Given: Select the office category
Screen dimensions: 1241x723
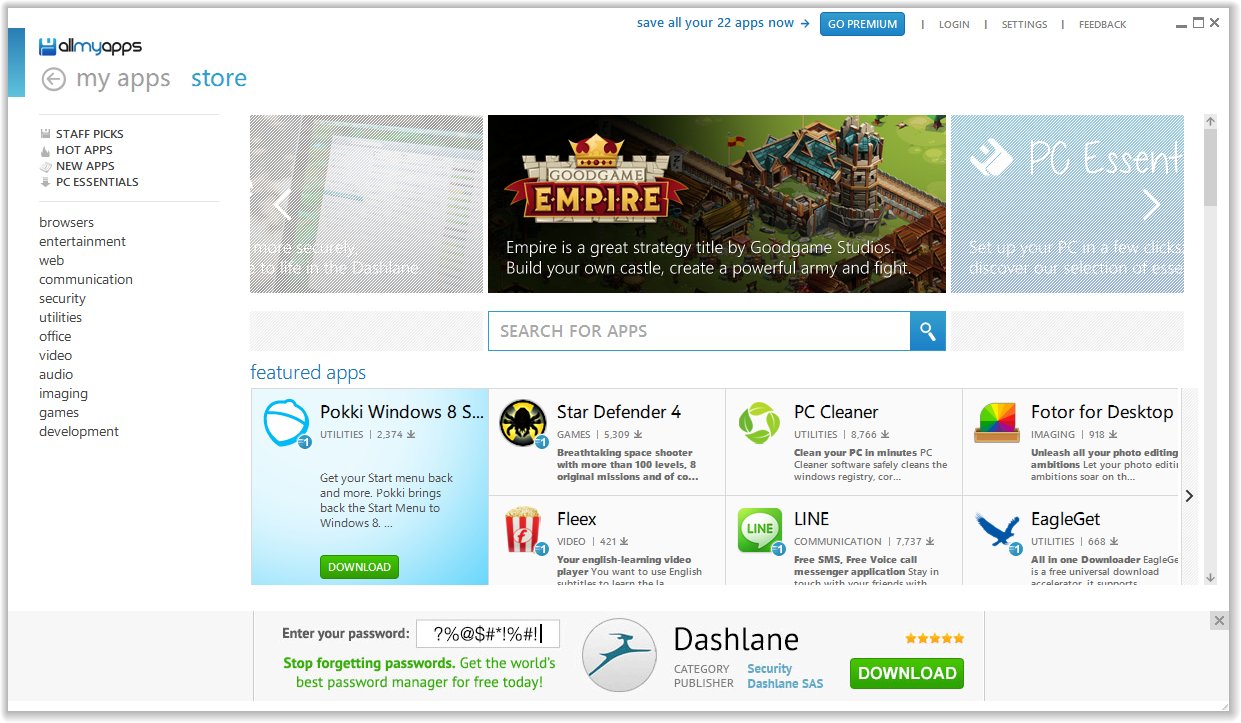Looking at the screenshot, I should (x=55, y=336).
